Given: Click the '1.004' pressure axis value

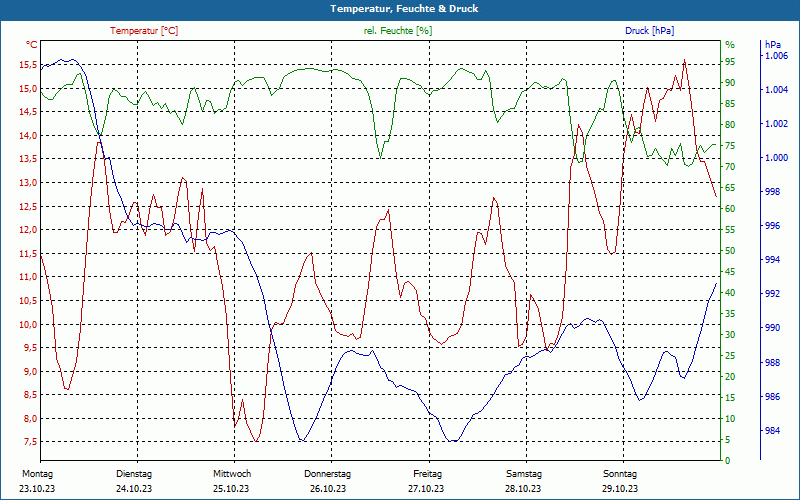Looking at the screenshot, I should tap(777, 90).
